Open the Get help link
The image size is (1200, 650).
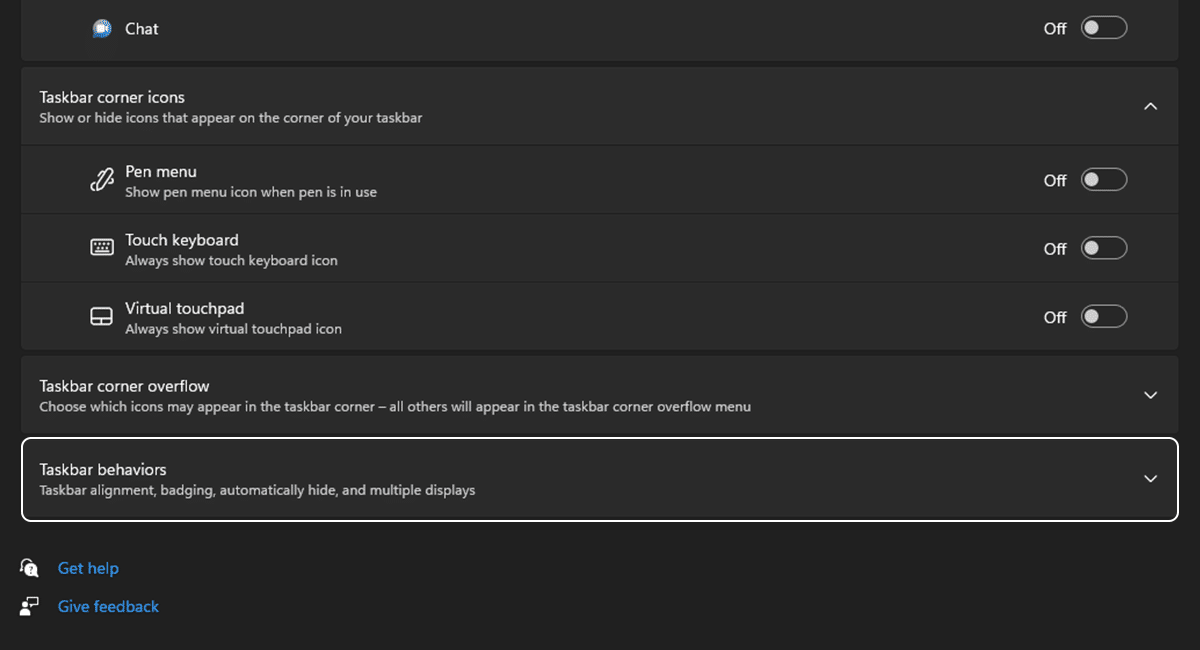coord(88,568)
